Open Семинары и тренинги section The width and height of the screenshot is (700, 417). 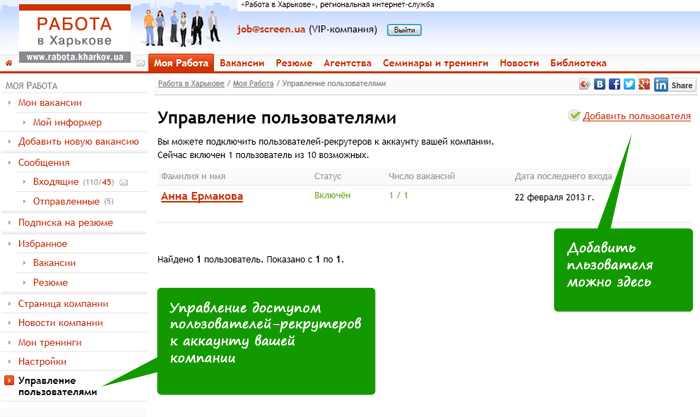click(435, 63)
